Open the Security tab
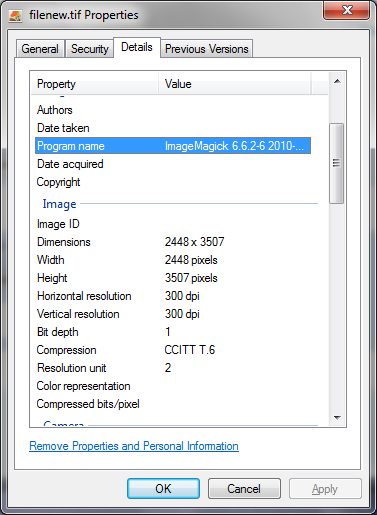 (90, 49)
